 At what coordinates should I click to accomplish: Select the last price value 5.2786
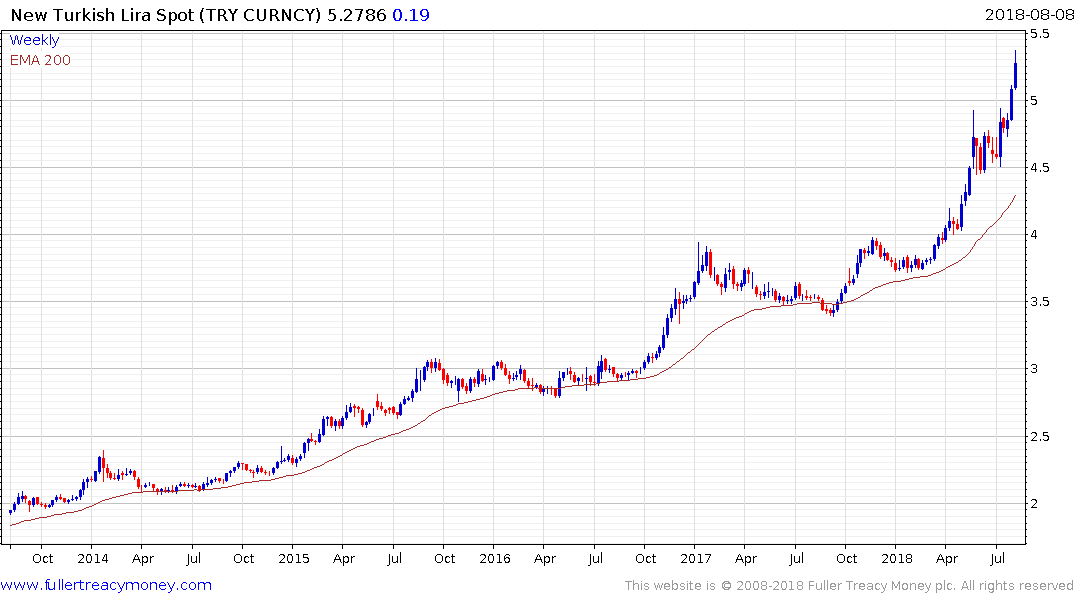pyautogui.click(x=357, y=15)
